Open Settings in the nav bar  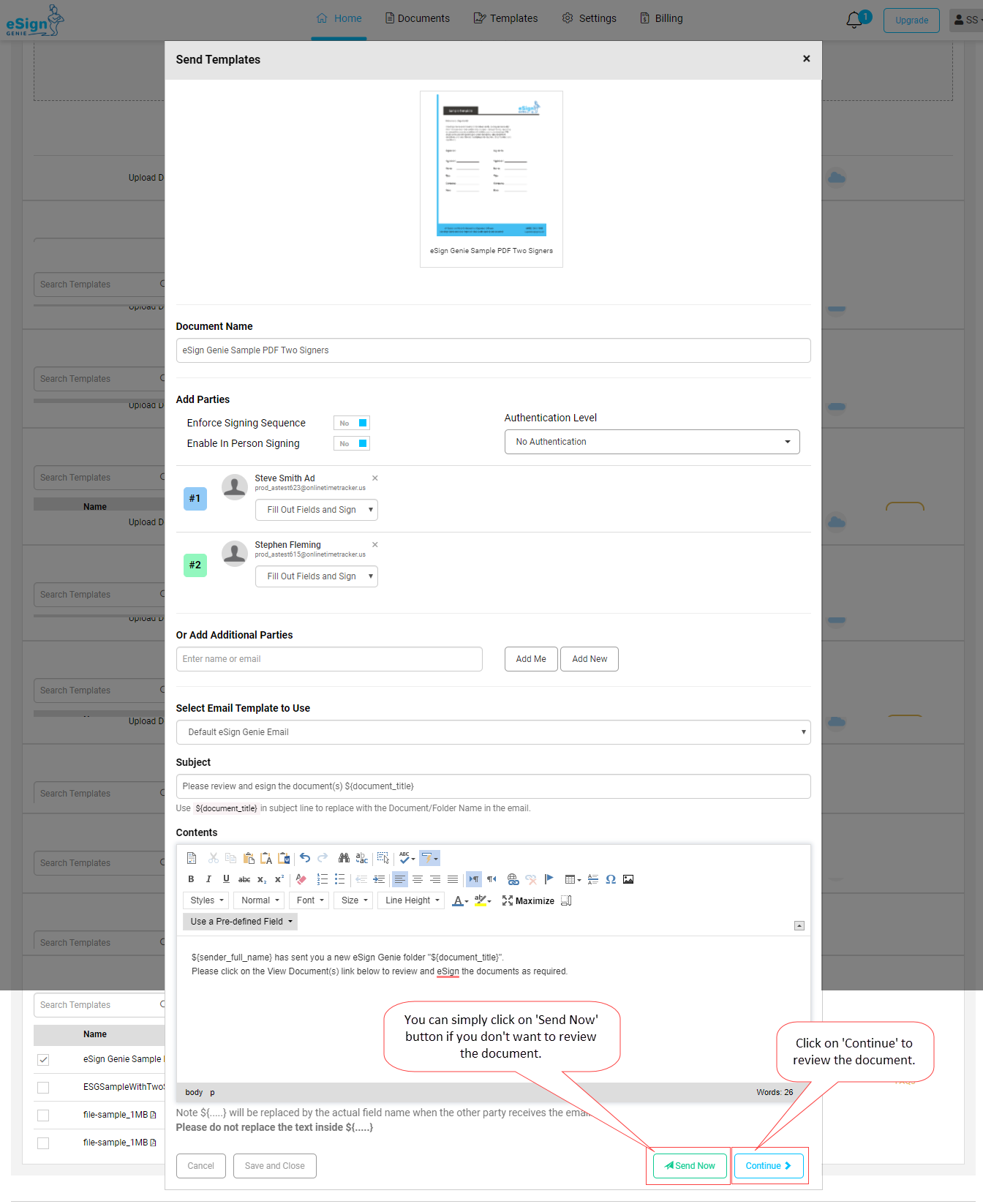tap(590, 18)
